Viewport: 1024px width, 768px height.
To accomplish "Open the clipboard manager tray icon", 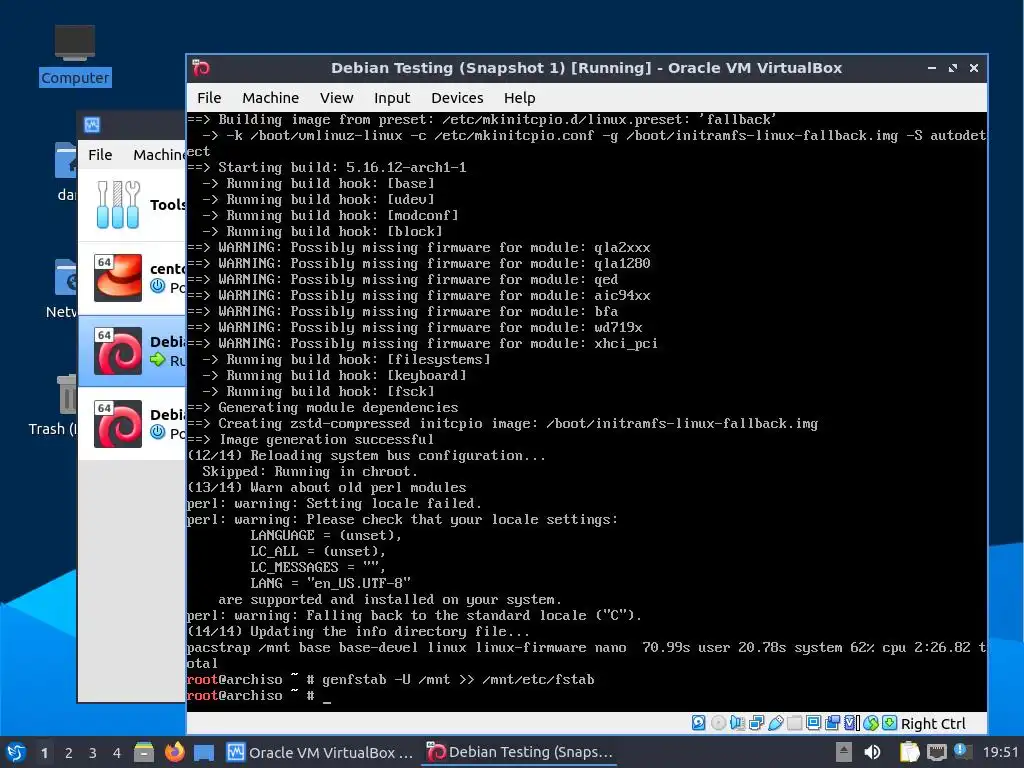I will point(909,752).
